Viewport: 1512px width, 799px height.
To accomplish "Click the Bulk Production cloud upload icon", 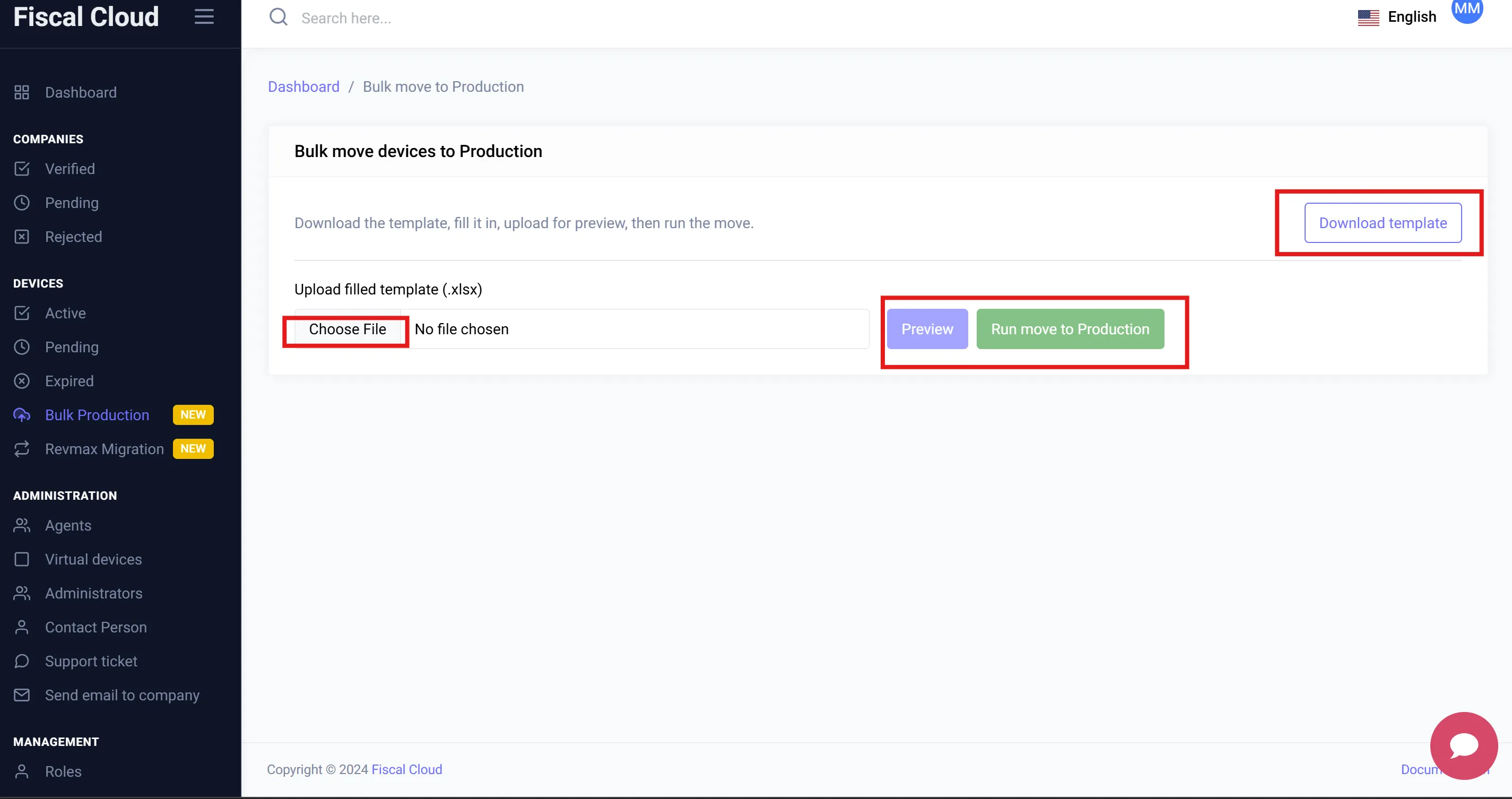I will [22, 415].
